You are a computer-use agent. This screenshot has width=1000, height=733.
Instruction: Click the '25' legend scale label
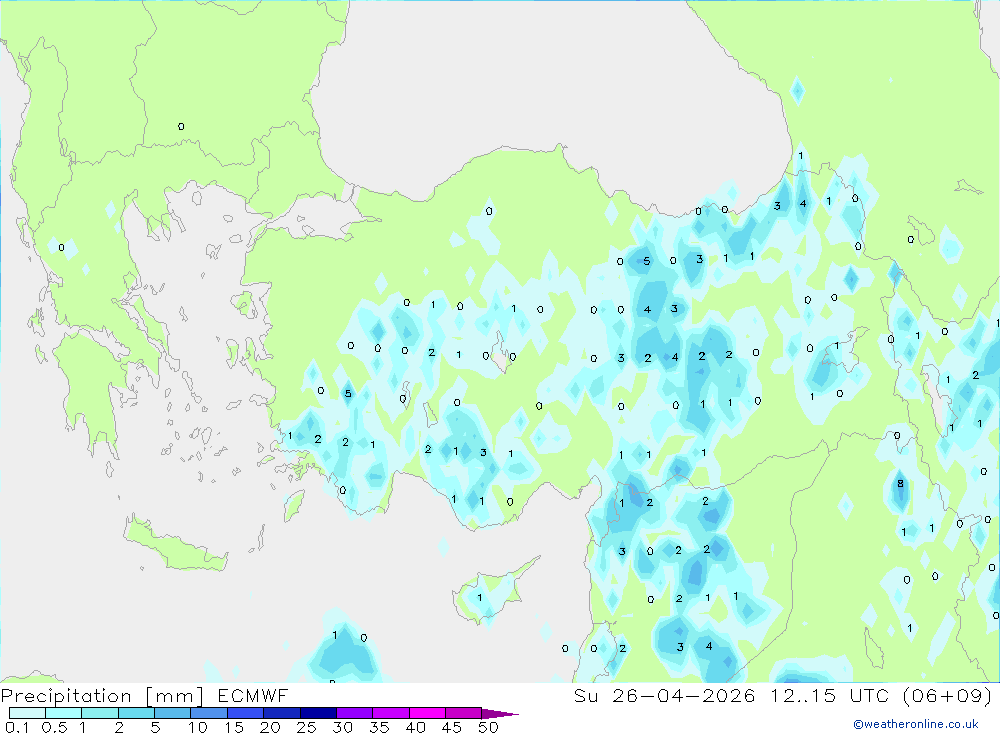click(306, 727)
